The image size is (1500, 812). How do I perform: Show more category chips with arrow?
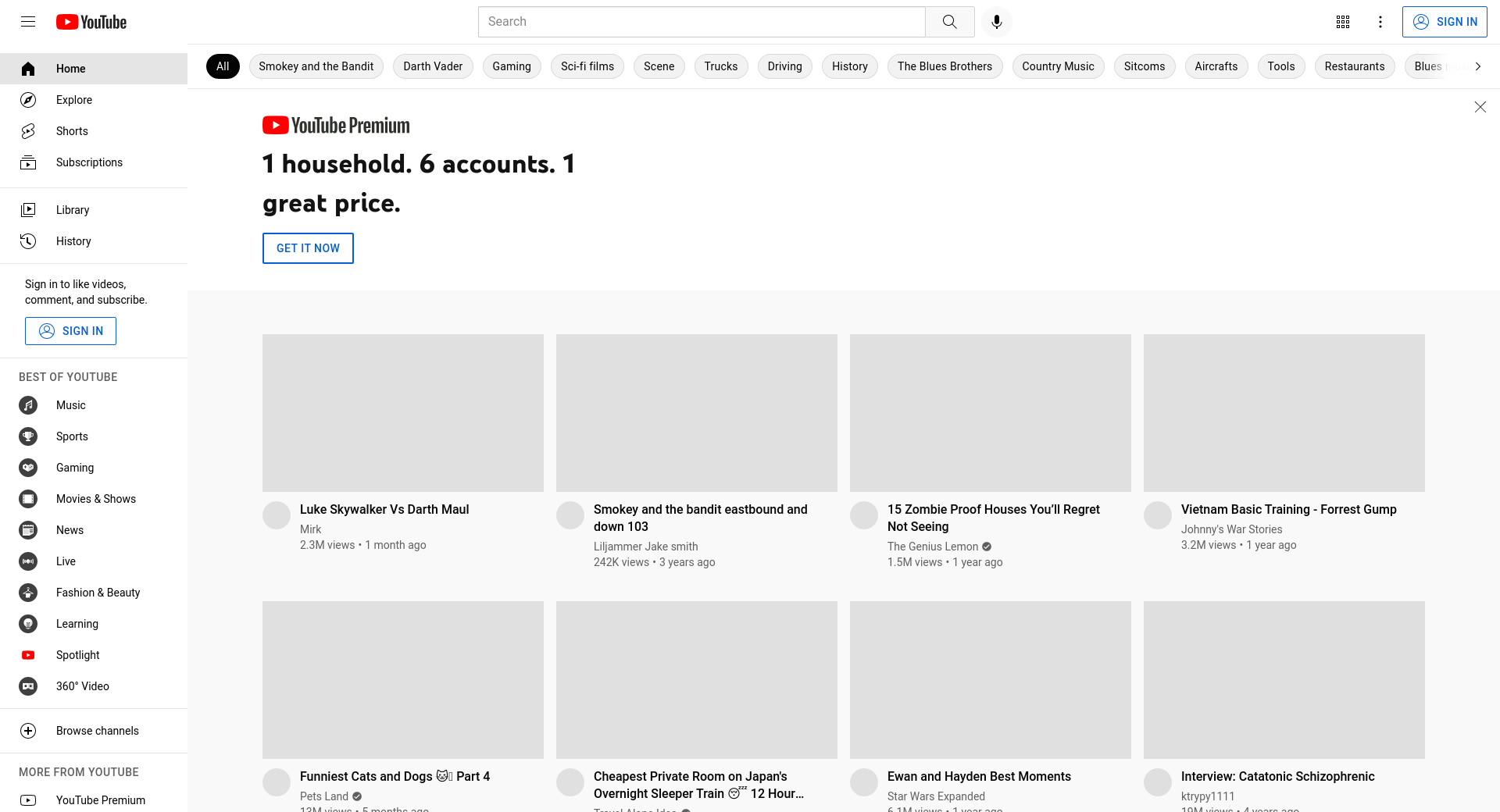(x=1477, y=66)
